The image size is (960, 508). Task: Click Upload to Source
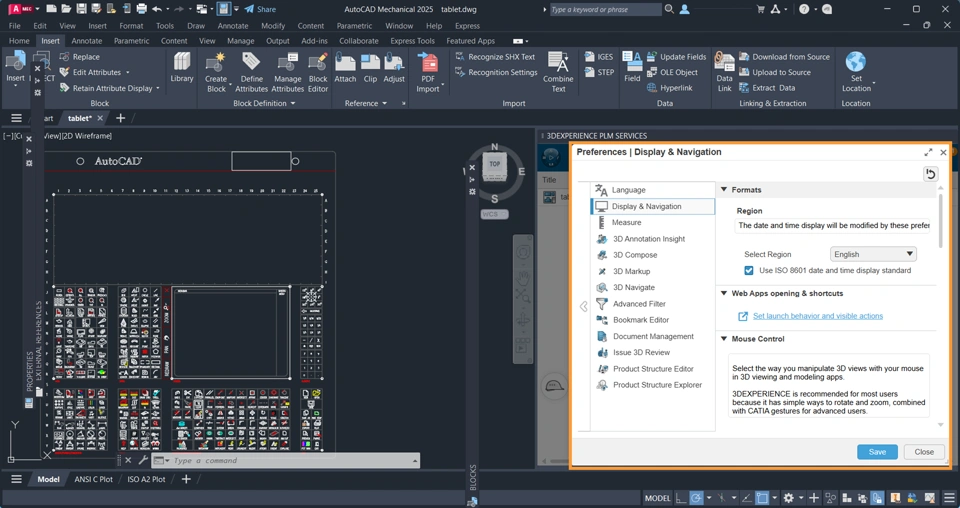pos(774,72)
